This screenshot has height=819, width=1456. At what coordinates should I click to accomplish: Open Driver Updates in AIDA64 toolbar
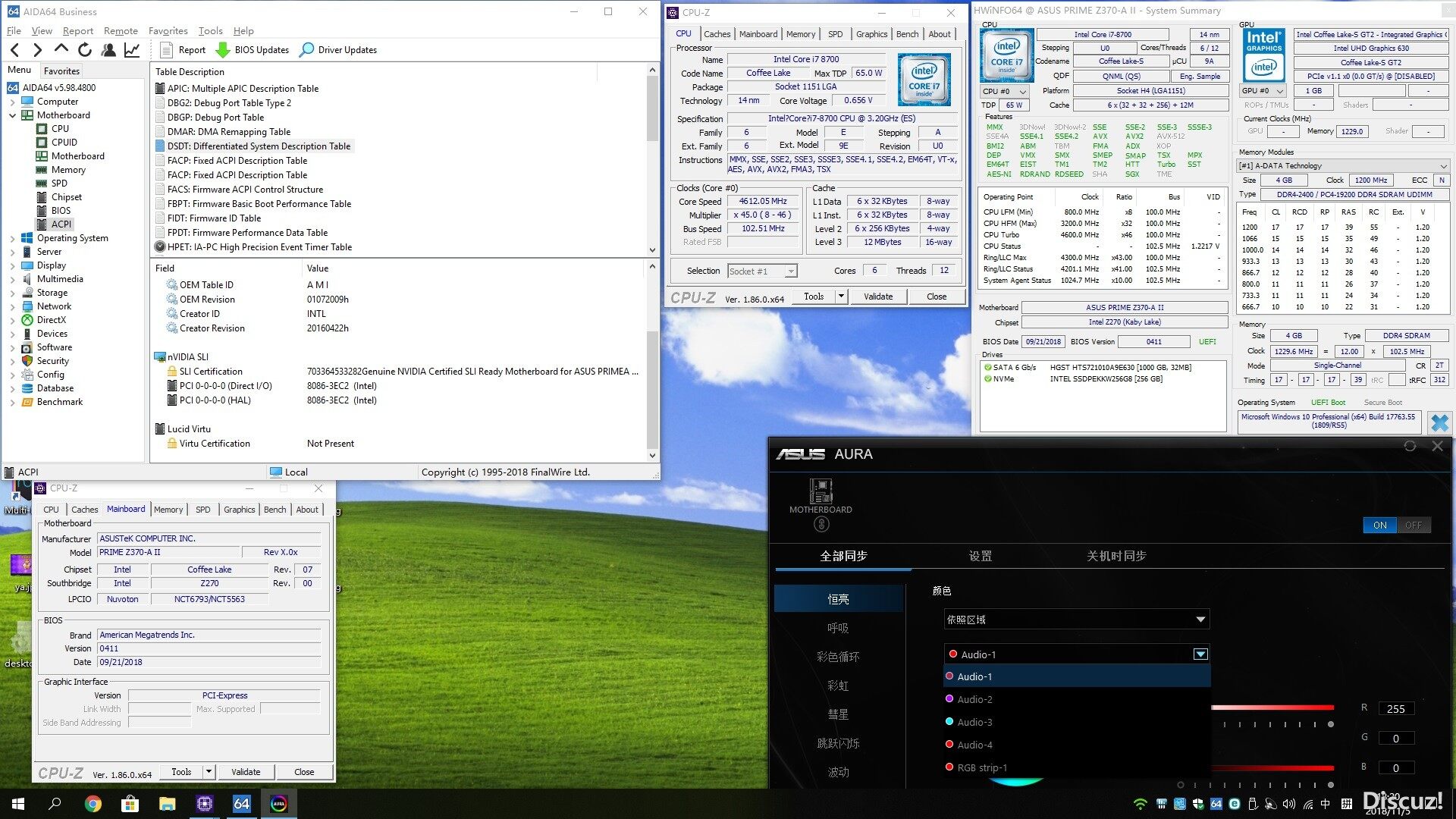click(338, 50)
